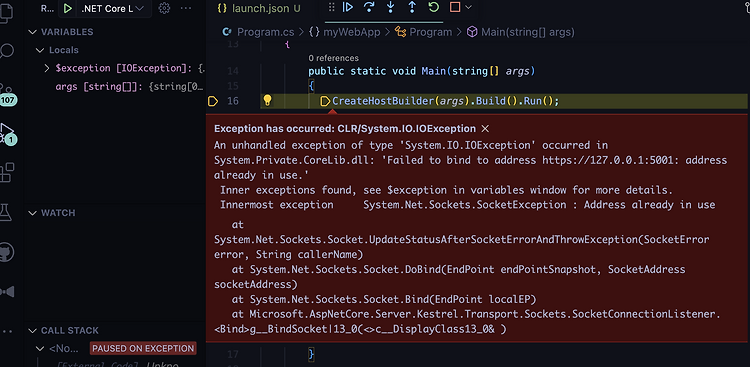Collapse the Locals tree node
Screen dimensions: 750x367
coord(40,50)
